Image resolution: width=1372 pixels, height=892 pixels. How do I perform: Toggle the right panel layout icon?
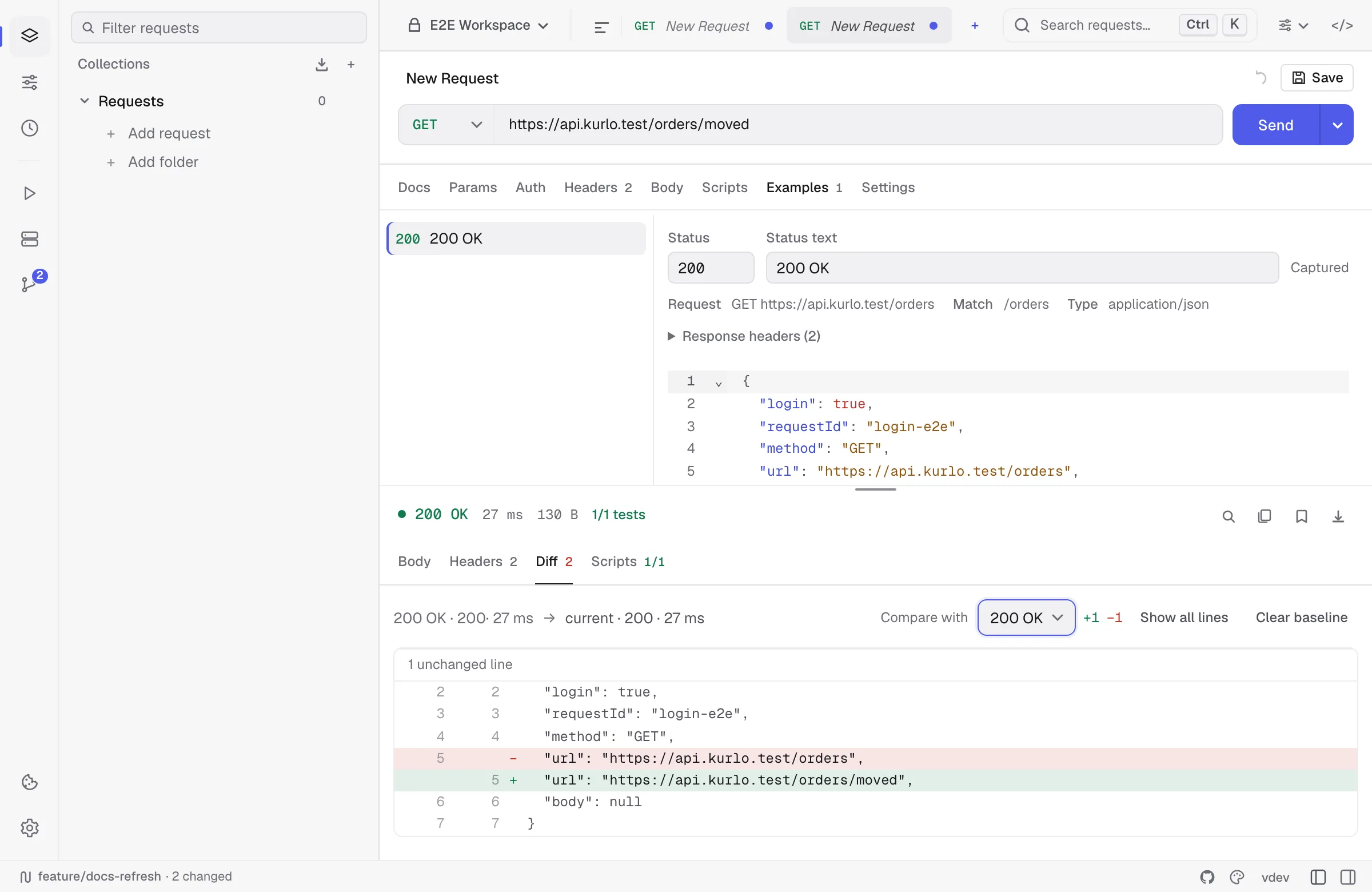[1349, 877]
